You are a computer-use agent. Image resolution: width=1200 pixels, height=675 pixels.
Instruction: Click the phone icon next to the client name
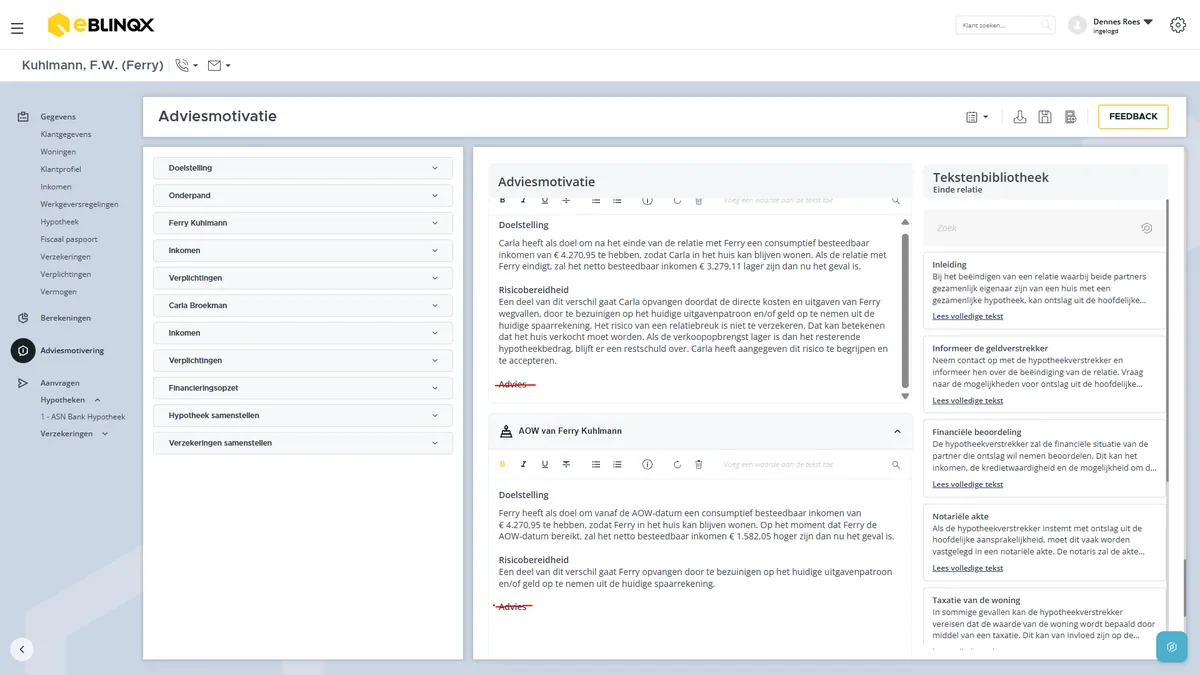click(x=182, y=65)
